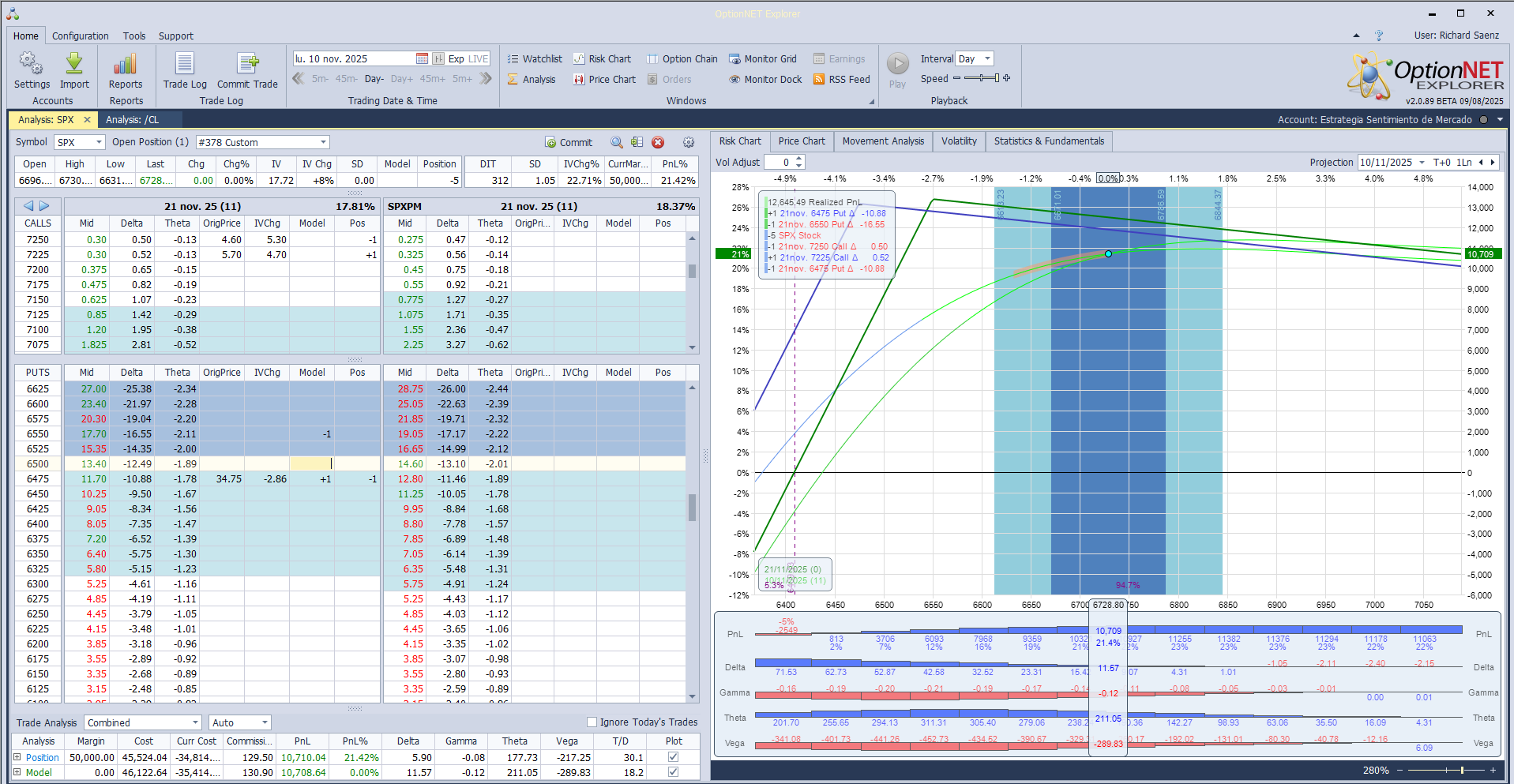Viewport: 1514px width, 784px height.
Task: Open the Combined trade analysis dropdown
Action: (x=195, y=722)
